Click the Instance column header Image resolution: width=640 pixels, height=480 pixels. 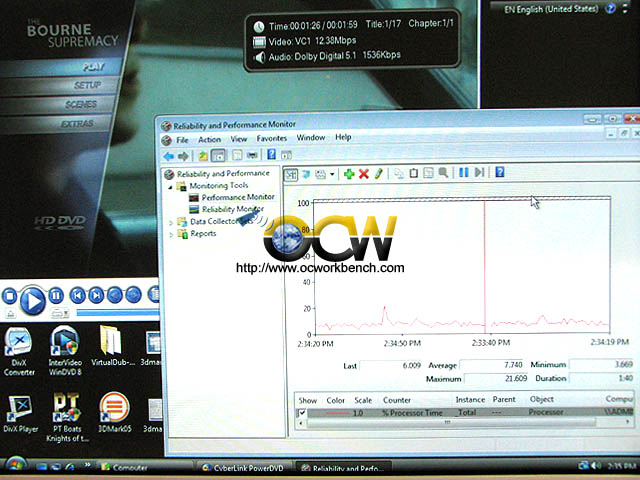470,400
